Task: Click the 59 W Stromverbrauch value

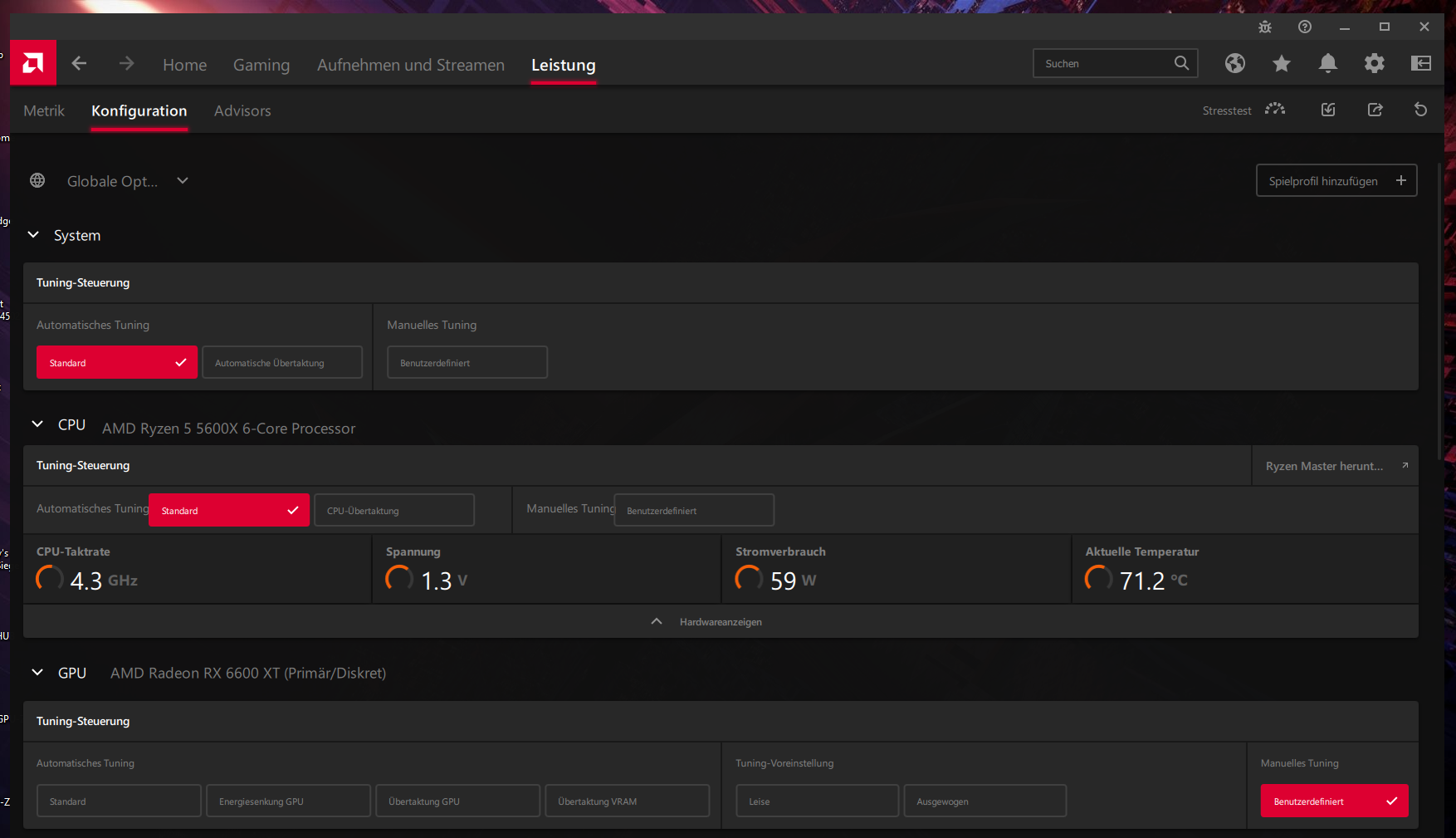Action: [793, 580]
